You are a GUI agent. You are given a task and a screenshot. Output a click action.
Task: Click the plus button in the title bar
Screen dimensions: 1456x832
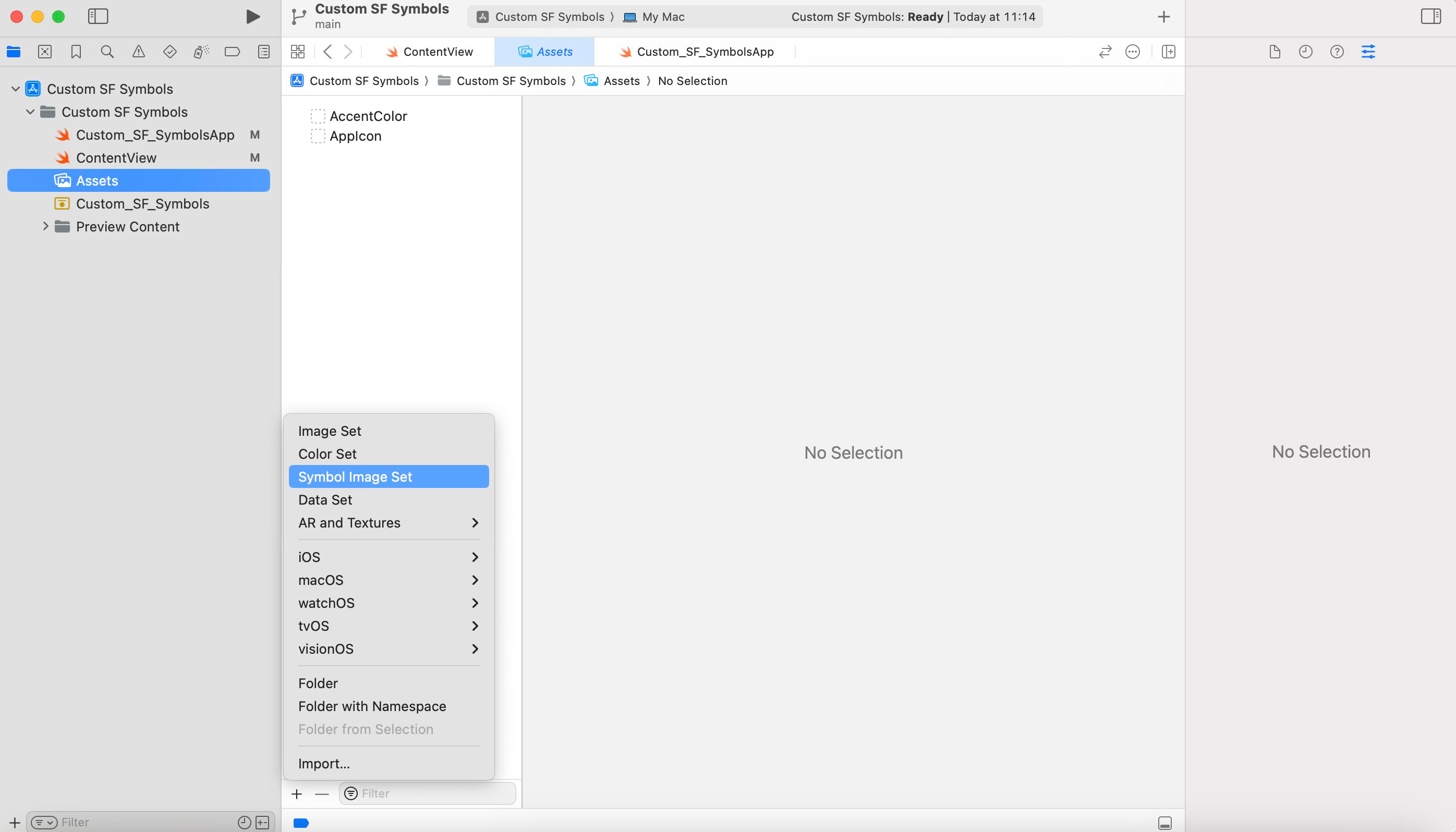point(1164,17)
